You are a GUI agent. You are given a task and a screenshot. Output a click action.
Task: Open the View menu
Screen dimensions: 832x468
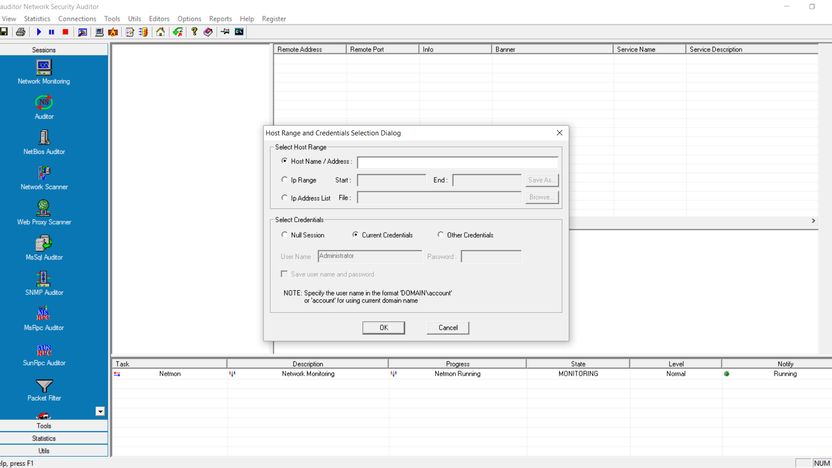coord(8,19)
